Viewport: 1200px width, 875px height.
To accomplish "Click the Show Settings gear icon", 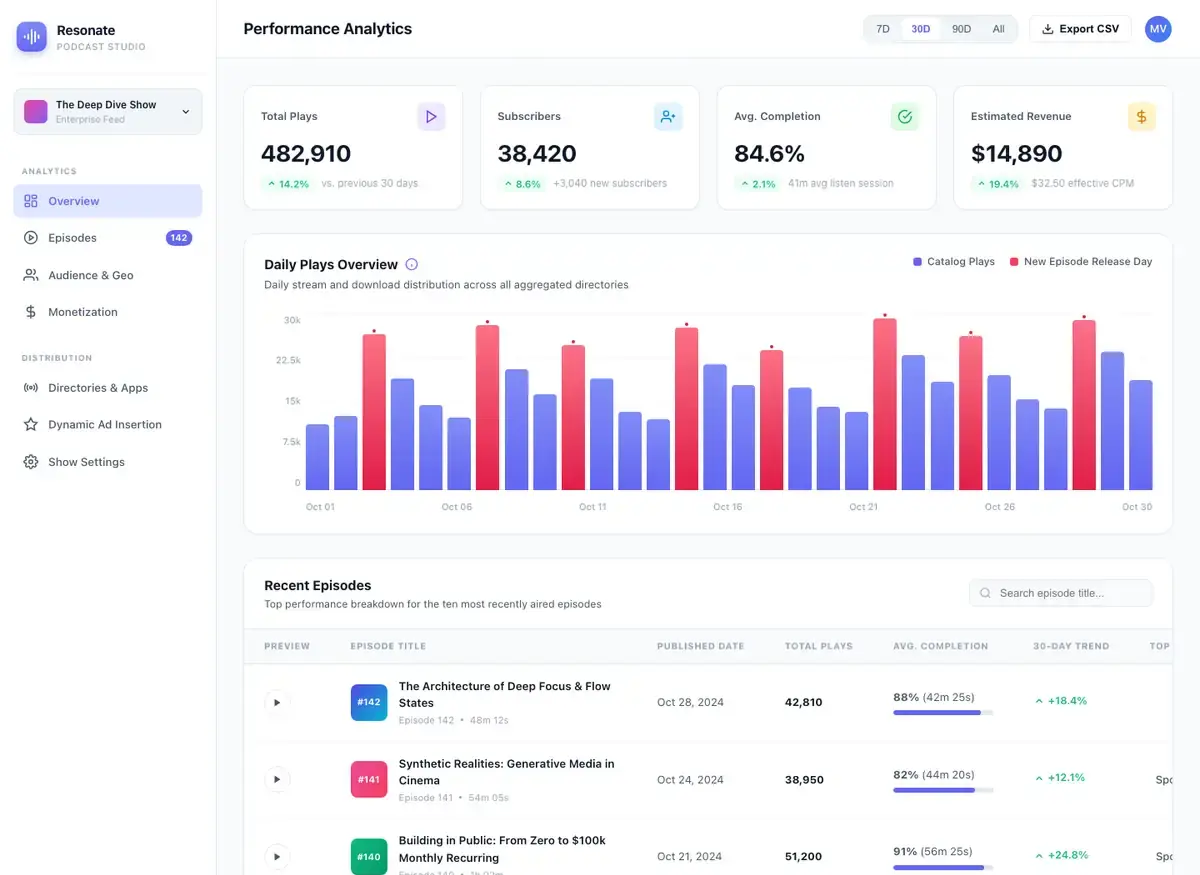I will point(31,462).
